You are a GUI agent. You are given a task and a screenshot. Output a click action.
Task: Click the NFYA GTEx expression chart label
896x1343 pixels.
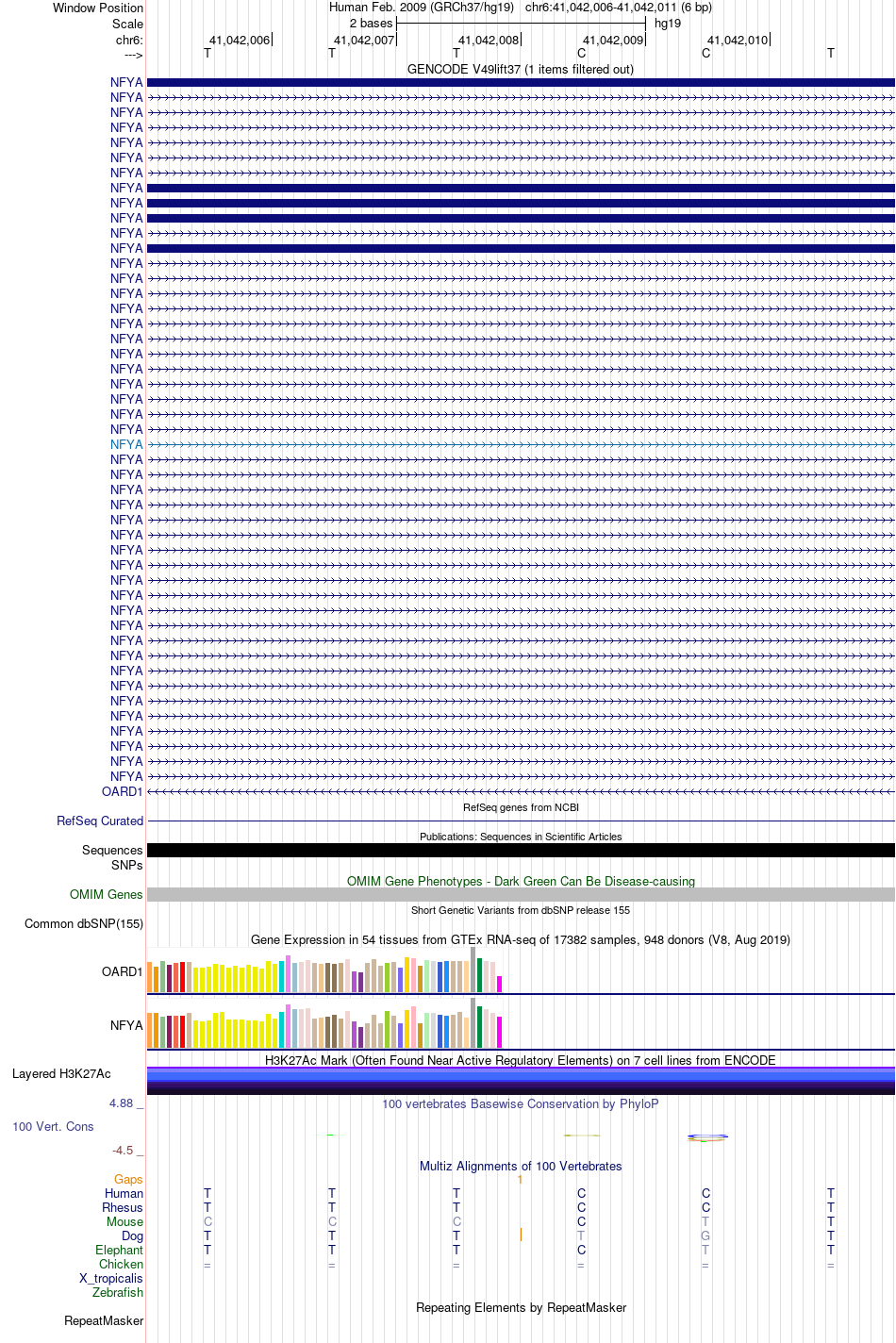point(126,1025)
